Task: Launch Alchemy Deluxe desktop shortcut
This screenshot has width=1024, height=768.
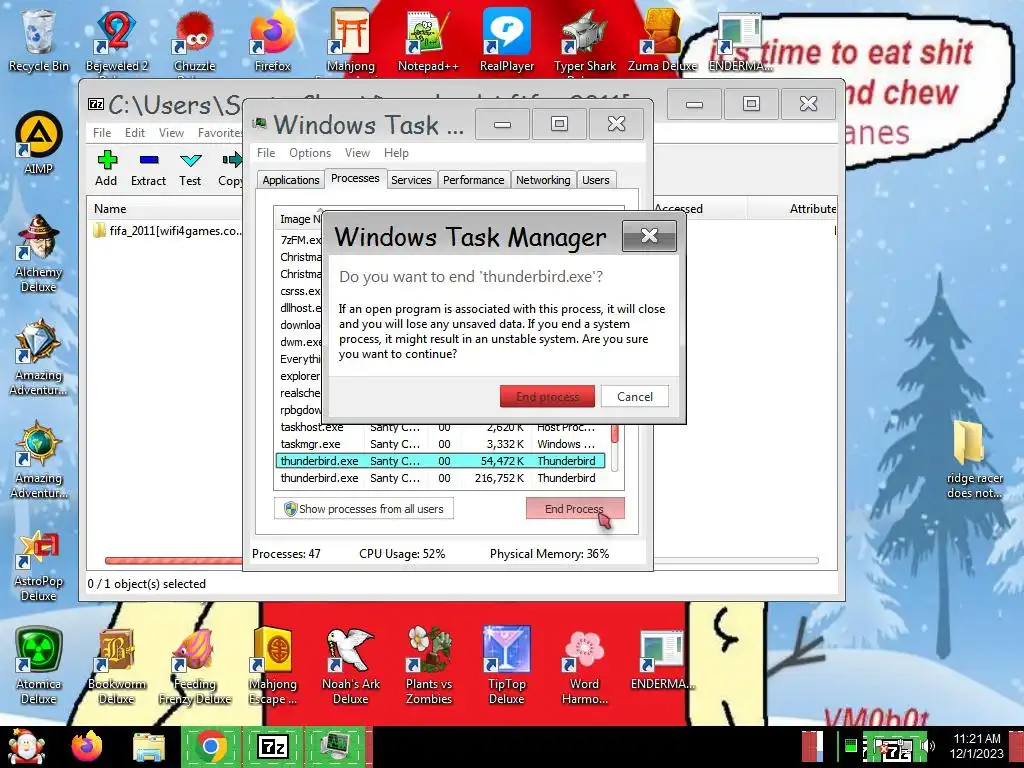Action: click(x=39, y=253)
